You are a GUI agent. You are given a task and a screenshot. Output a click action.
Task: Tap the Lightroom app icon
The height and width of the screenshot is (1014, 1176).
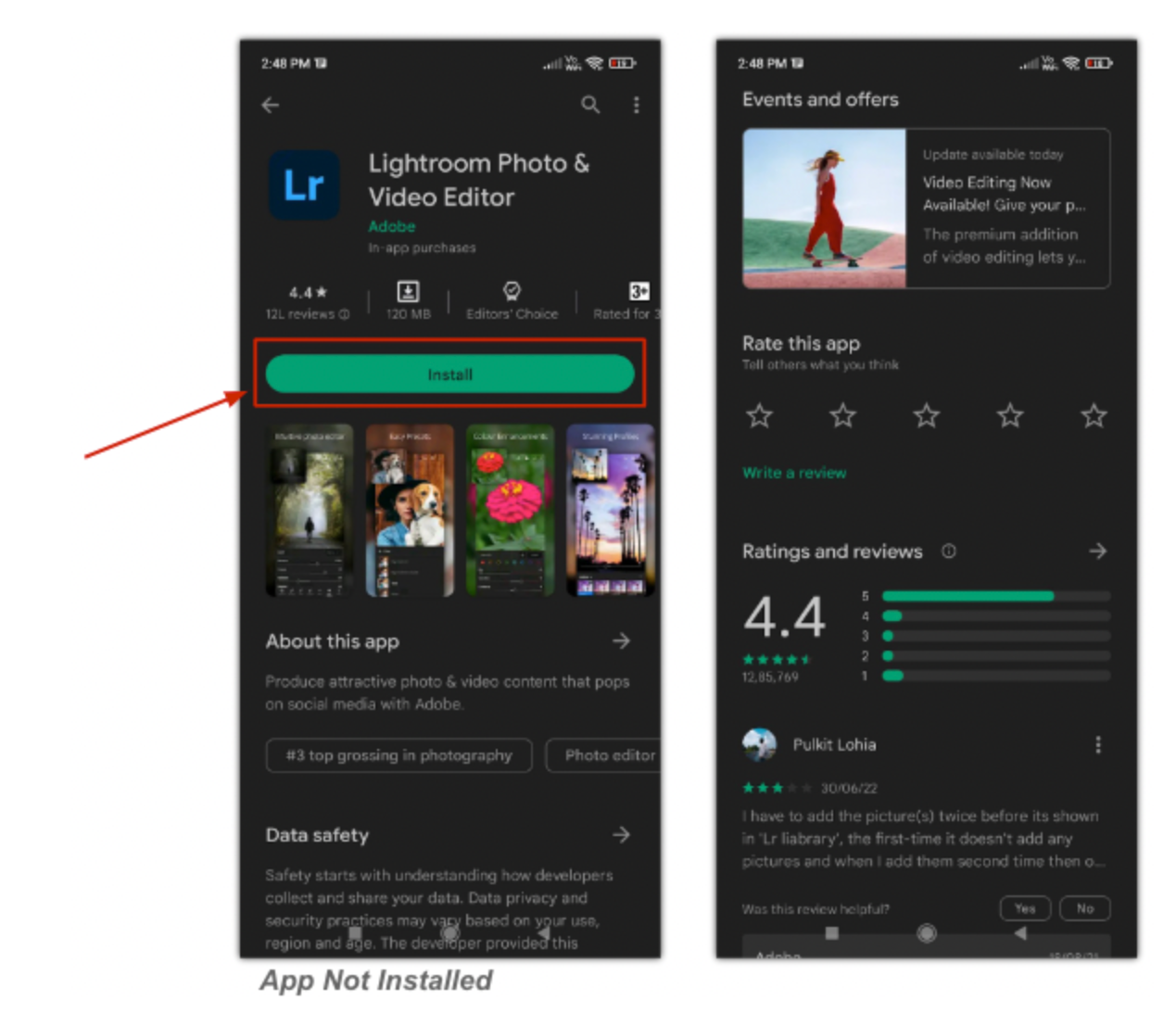[x=304, y=184]
